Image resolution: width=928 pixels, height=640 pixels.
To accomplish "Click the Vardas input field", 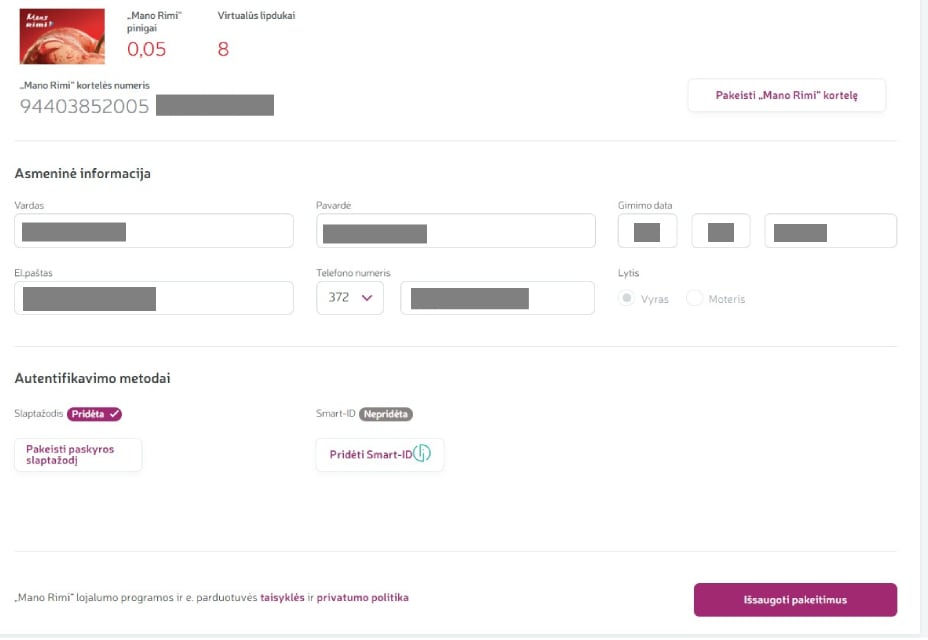I will tap(154, 231).
